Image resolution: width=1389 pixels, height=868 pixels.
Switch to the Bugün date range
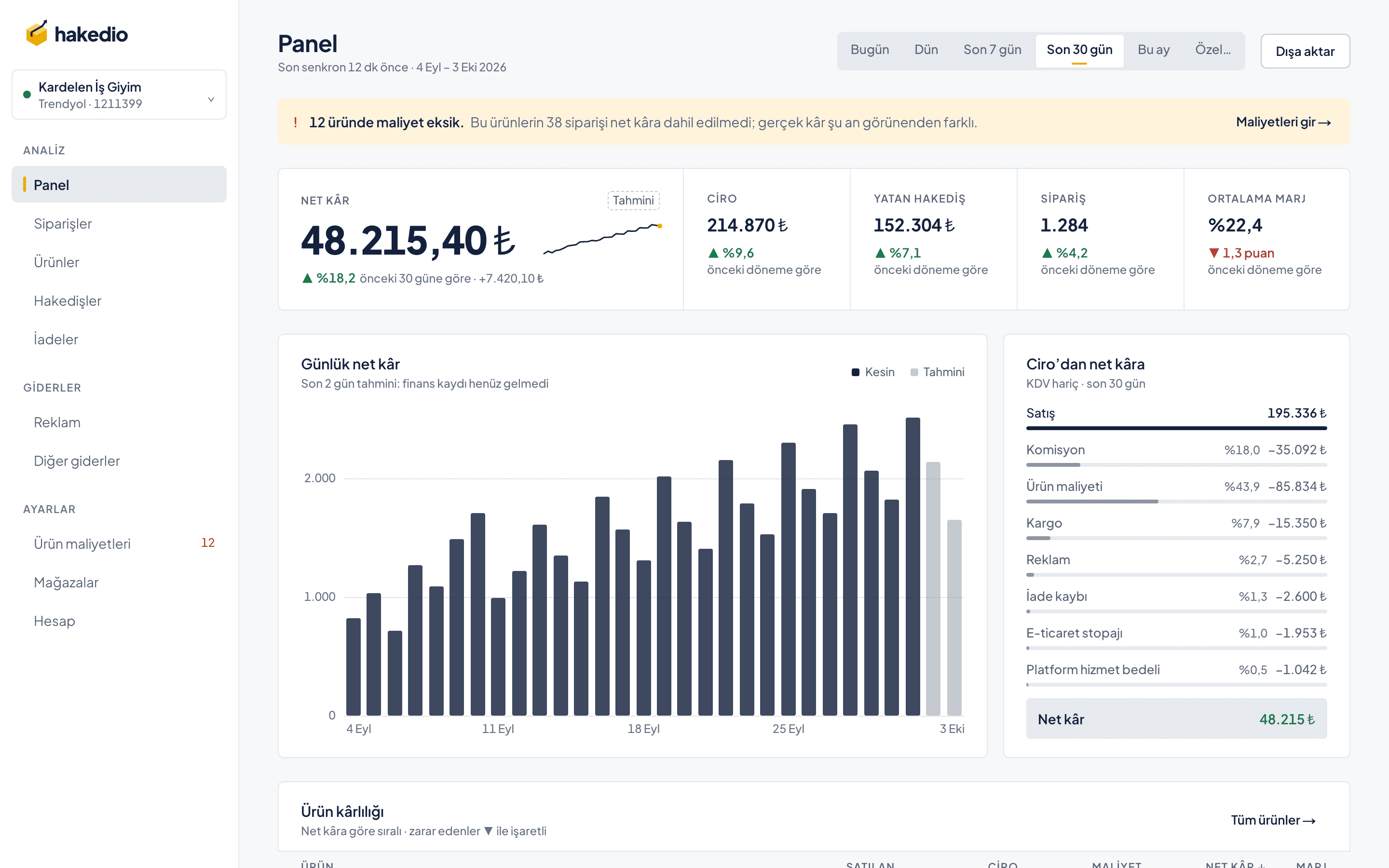click(870, 50)
